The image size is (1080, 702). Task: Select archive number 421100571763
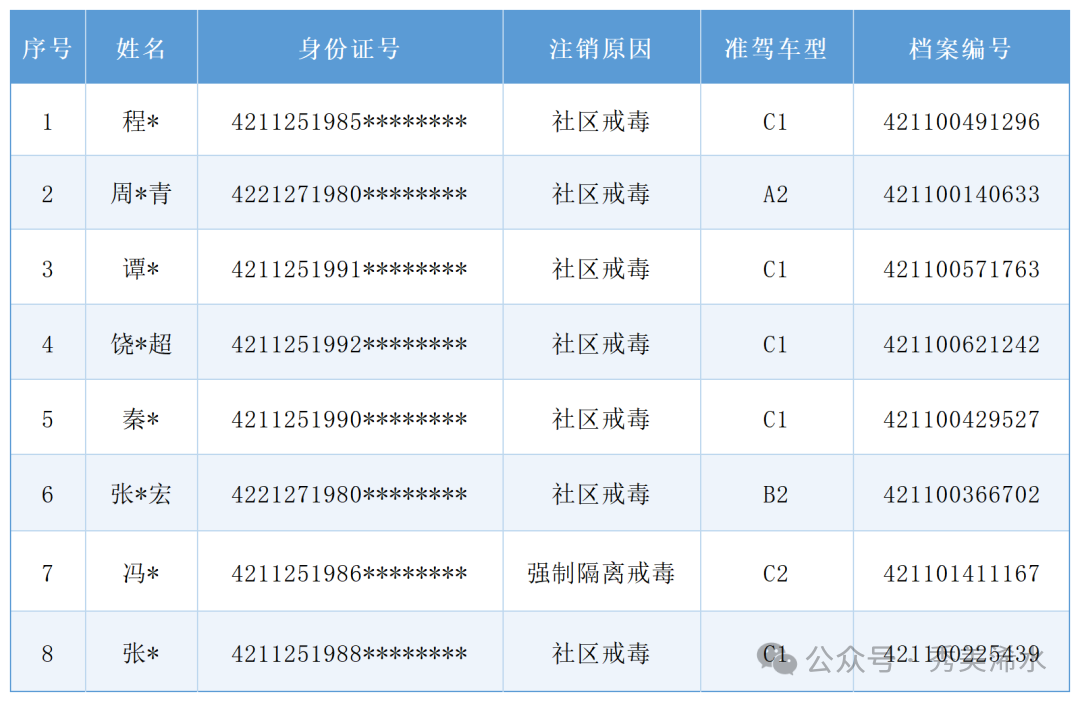[961, 269]
